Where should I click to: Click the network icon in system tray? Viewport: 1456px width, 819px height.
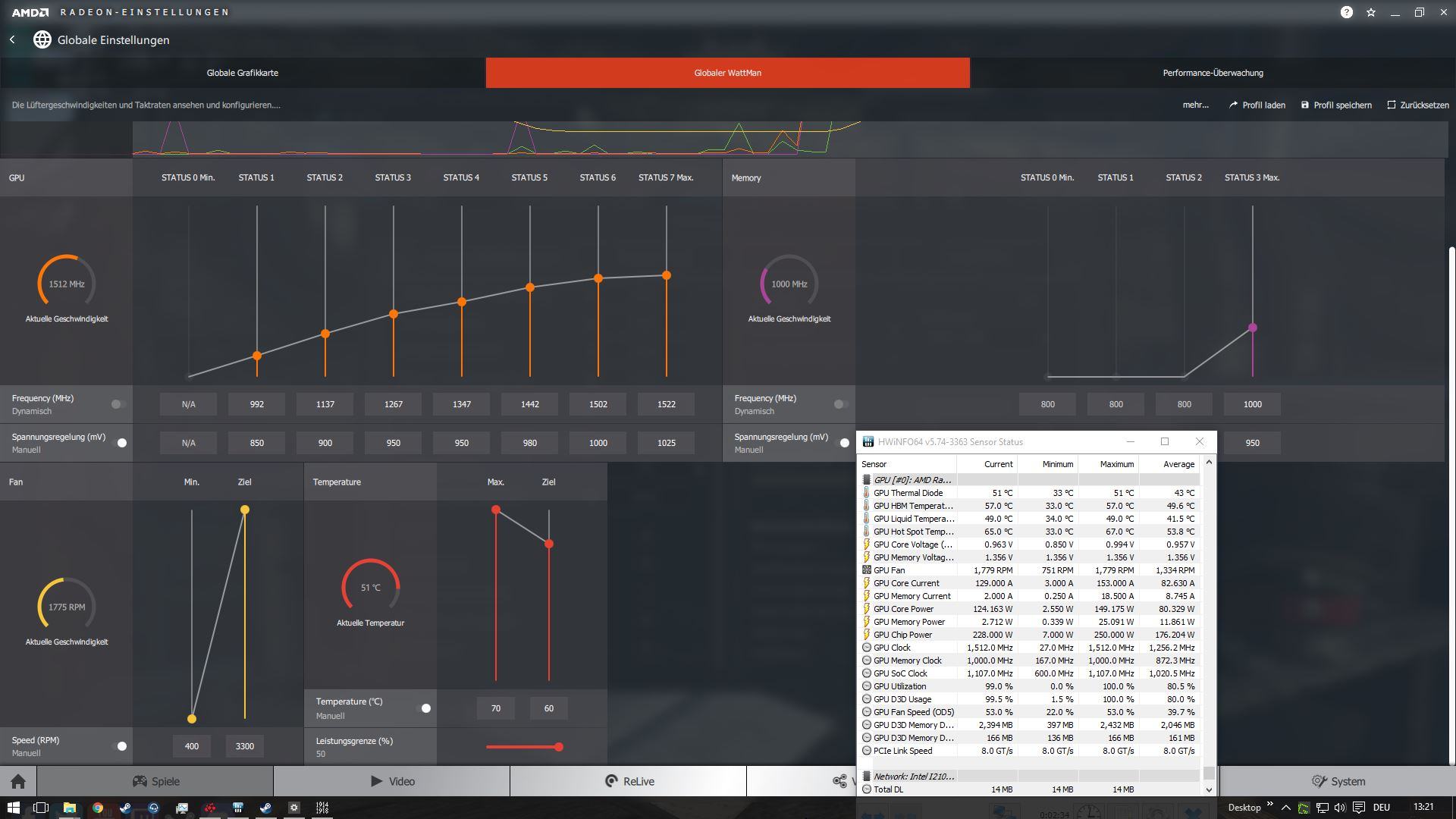tap(1322, 808)
